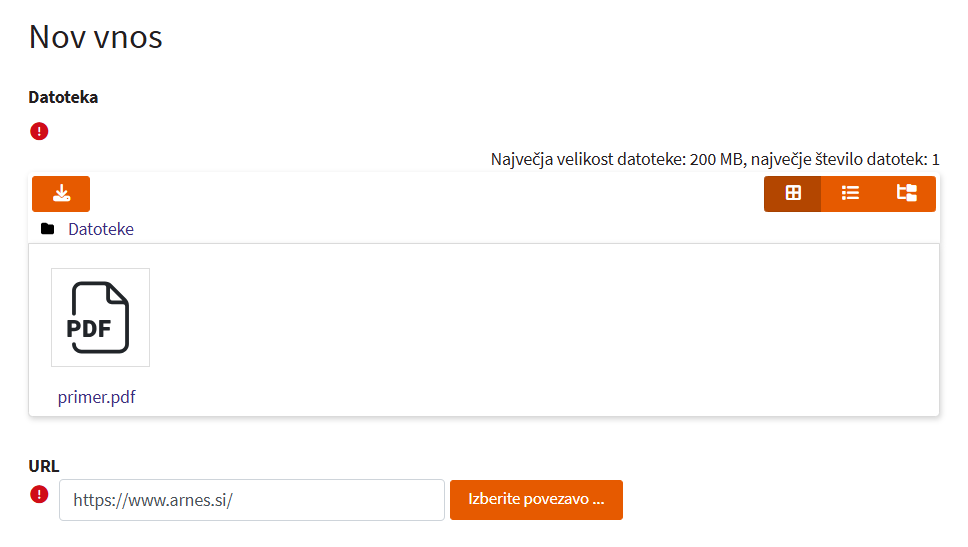
Task: Open the Datoteke folder path link
Action: coord(101,229)
